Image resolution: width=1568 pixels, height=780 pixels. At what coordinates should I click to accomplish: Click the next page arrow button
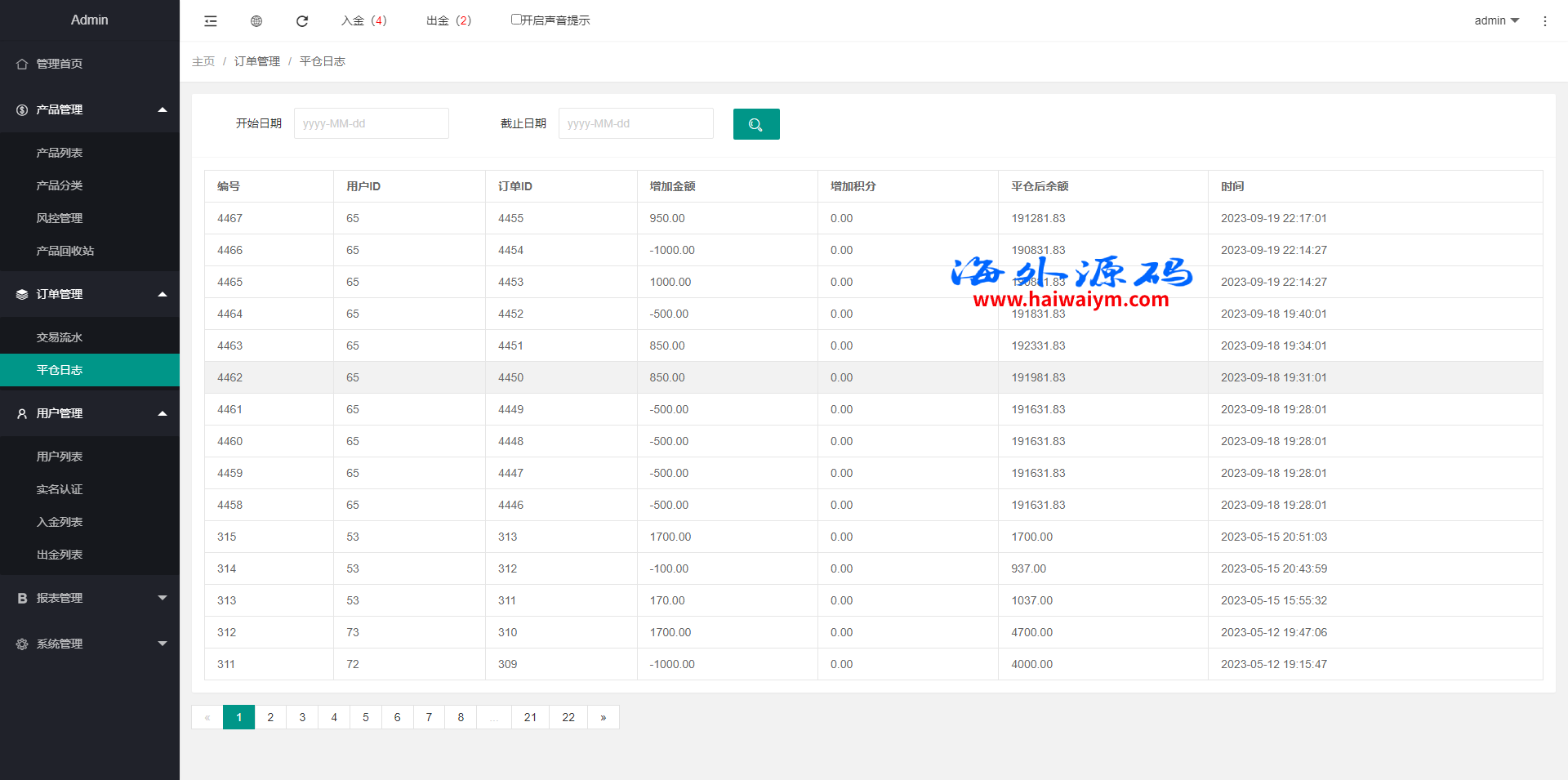point(604,717)
